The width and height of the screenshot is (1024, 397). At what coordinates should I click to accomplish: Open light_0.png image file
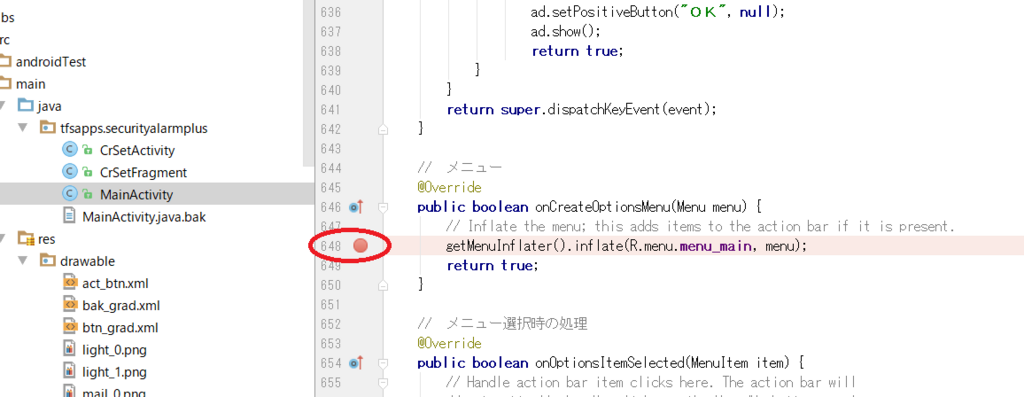(114, 350)
